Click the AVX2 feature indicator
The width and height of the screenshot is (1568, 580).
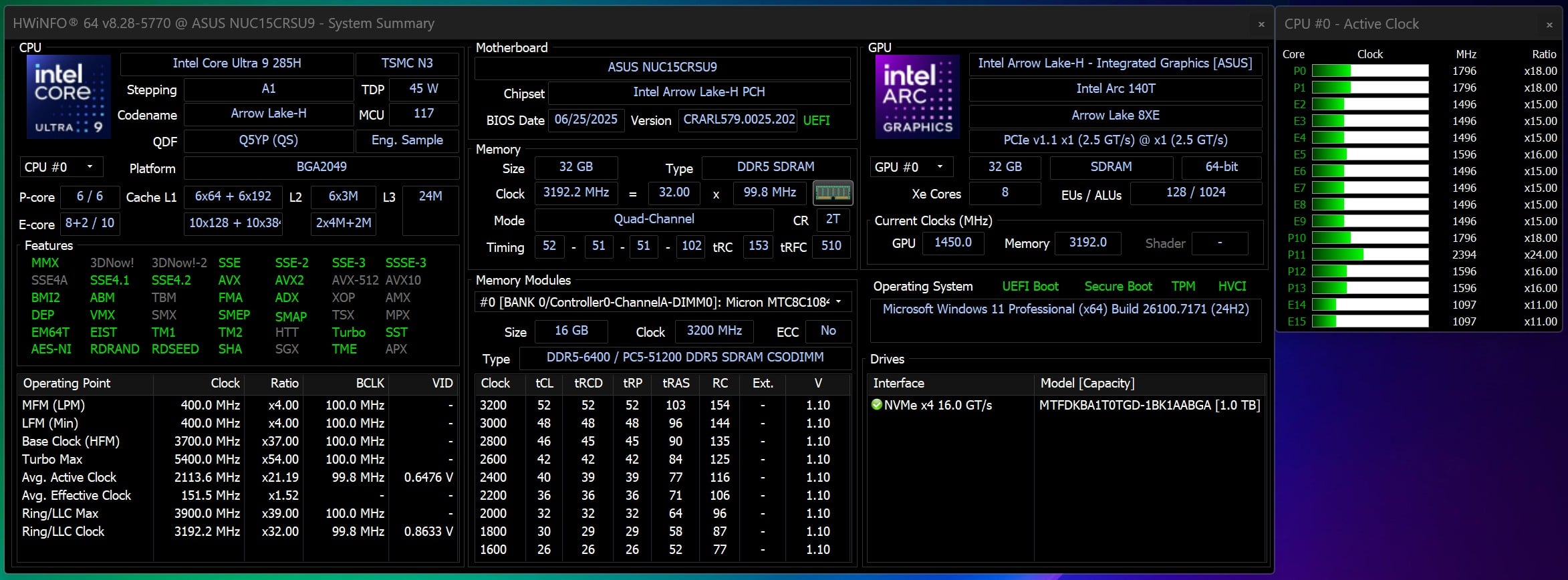[x=289, y=280]
